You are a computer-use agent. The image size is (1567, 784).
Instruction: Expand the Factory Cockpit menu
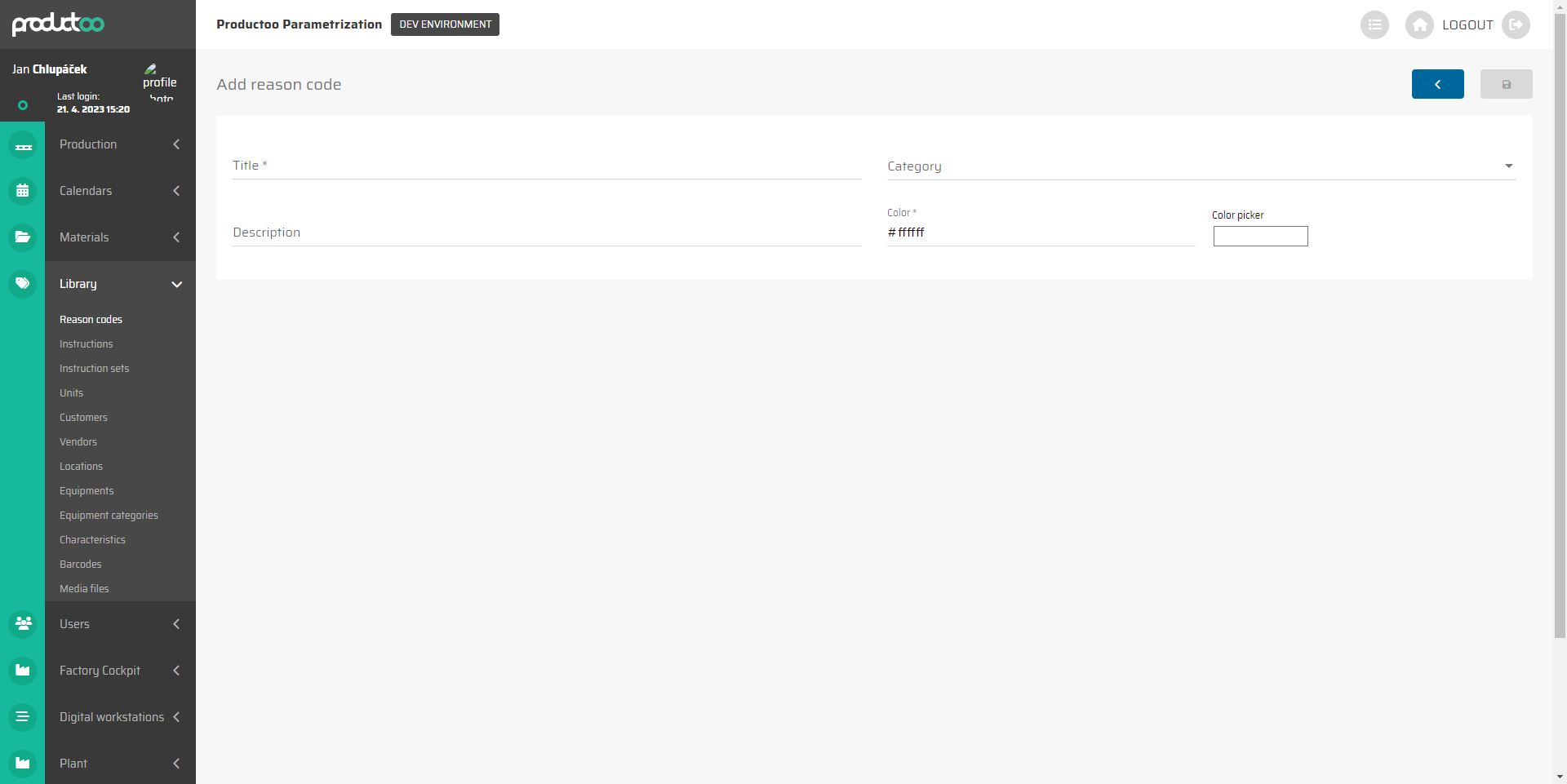(x=176, y=671)
